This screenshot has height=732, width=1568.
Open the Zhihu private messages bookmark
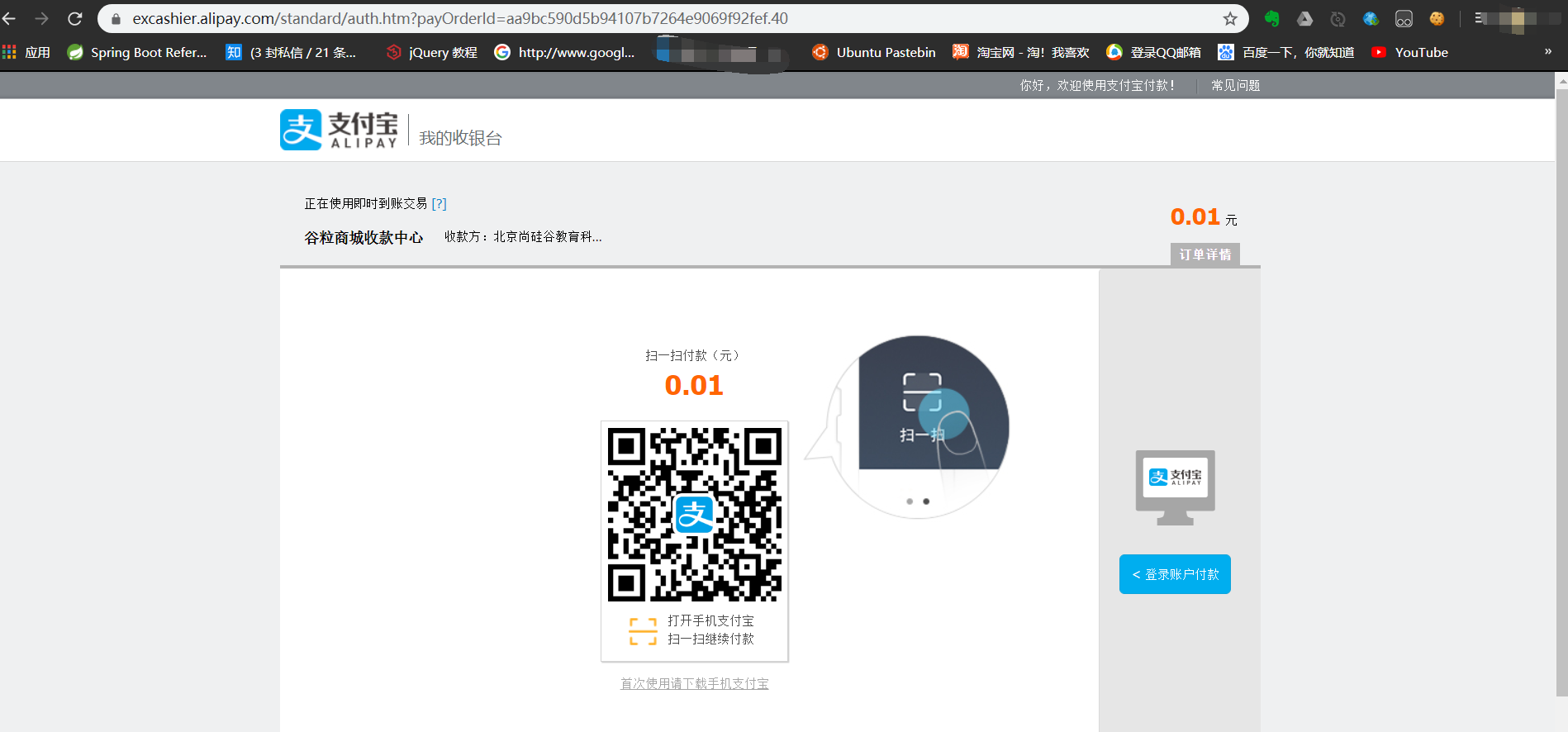[x=291, y=52]
